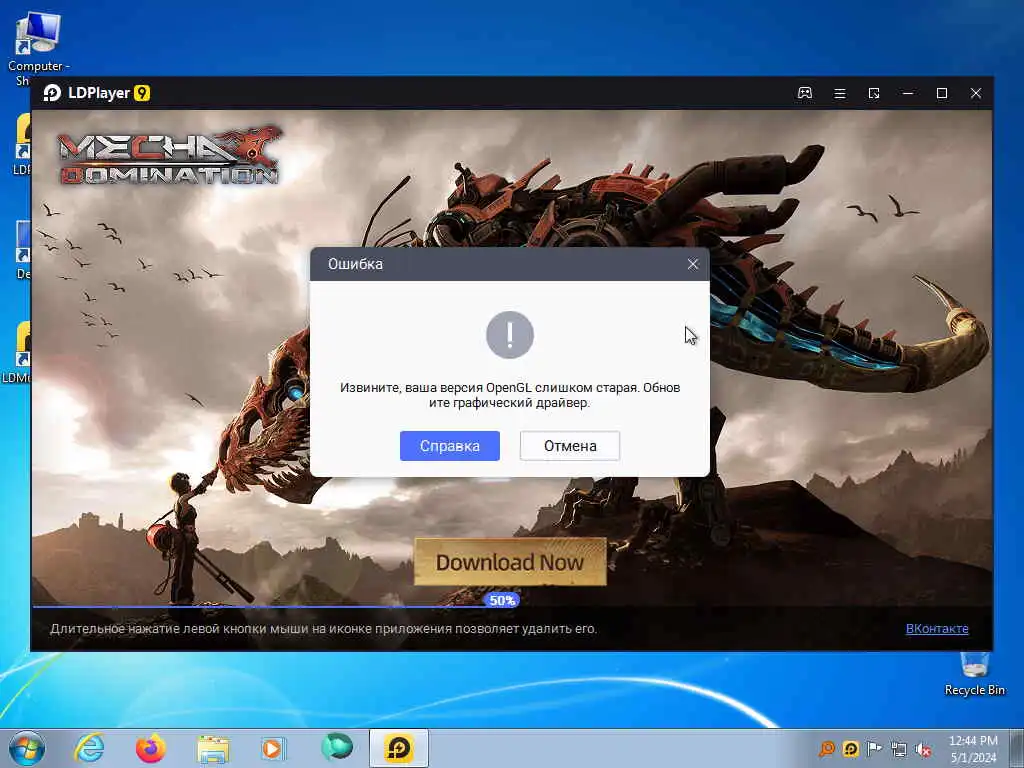Screen dimensions: 1024x768
Task: Open the LDPlayer hamburger menu
Action: (840, 93)
